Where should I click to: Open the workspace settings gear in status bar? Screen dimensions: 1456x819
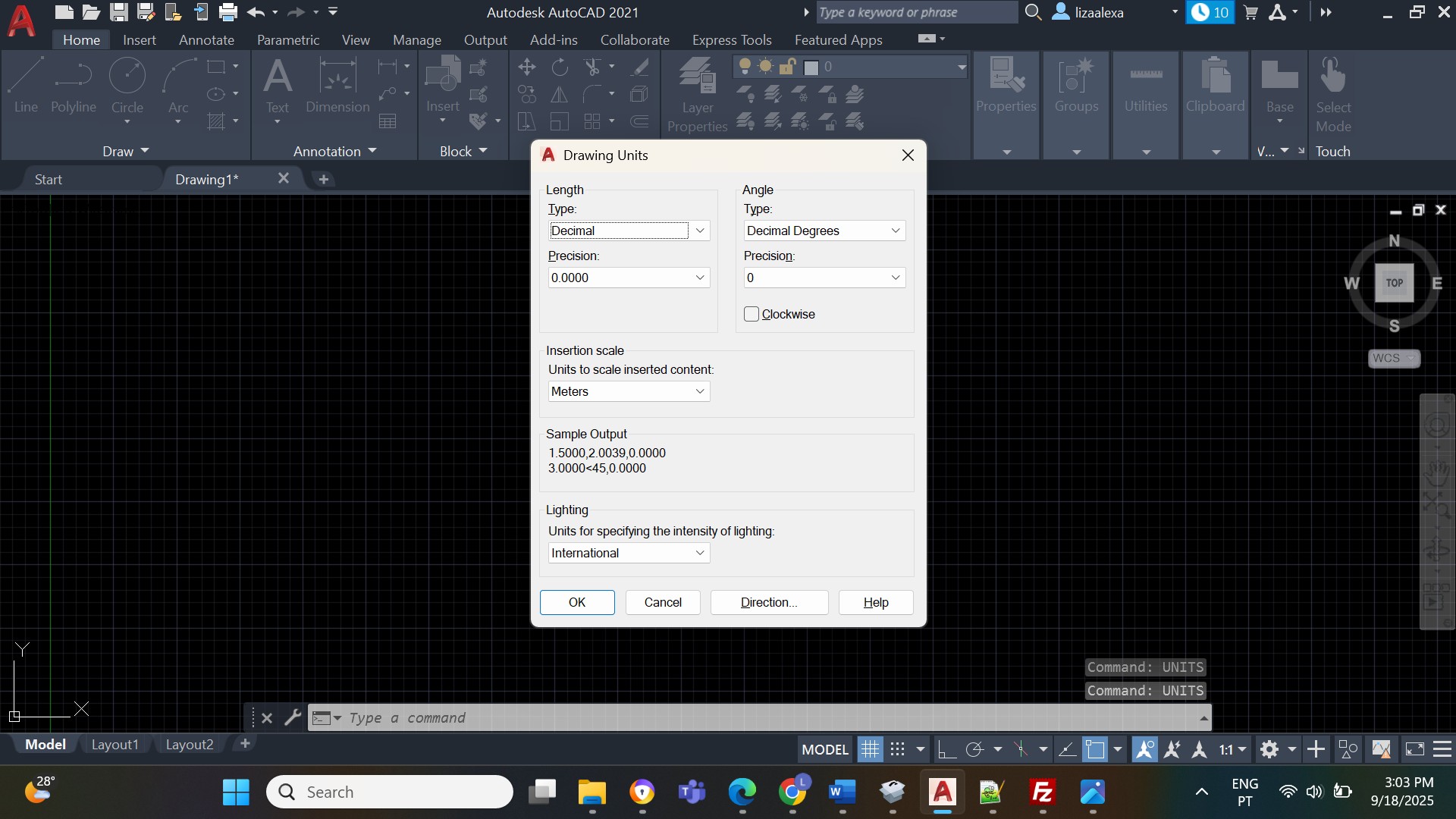point(1269,750)
